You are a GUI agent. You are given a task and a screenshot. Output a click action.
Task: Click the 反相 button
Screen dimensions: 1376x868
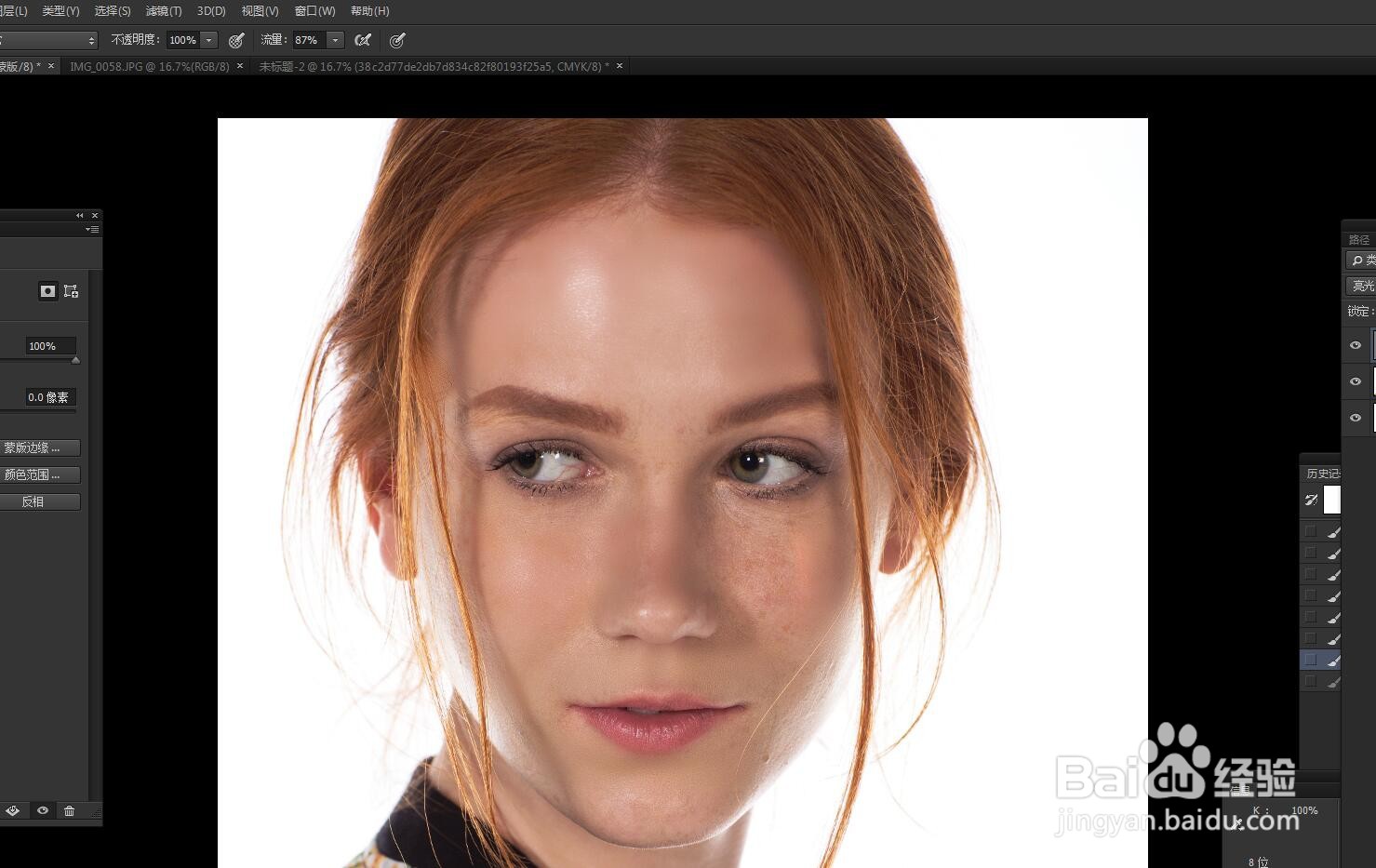pyautogui.click(x=40, y=501)
